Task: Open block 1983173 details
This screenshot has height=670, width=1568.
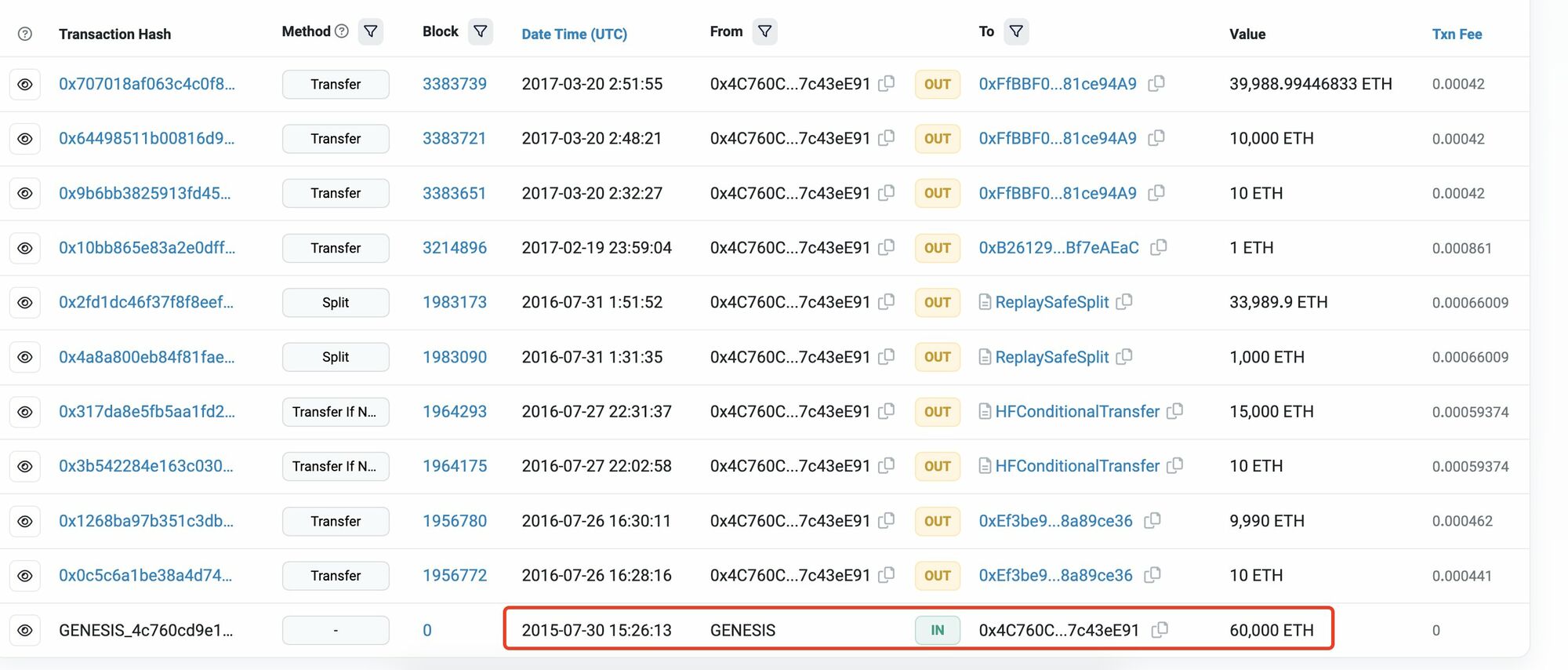Action: (x=454, y=302)
